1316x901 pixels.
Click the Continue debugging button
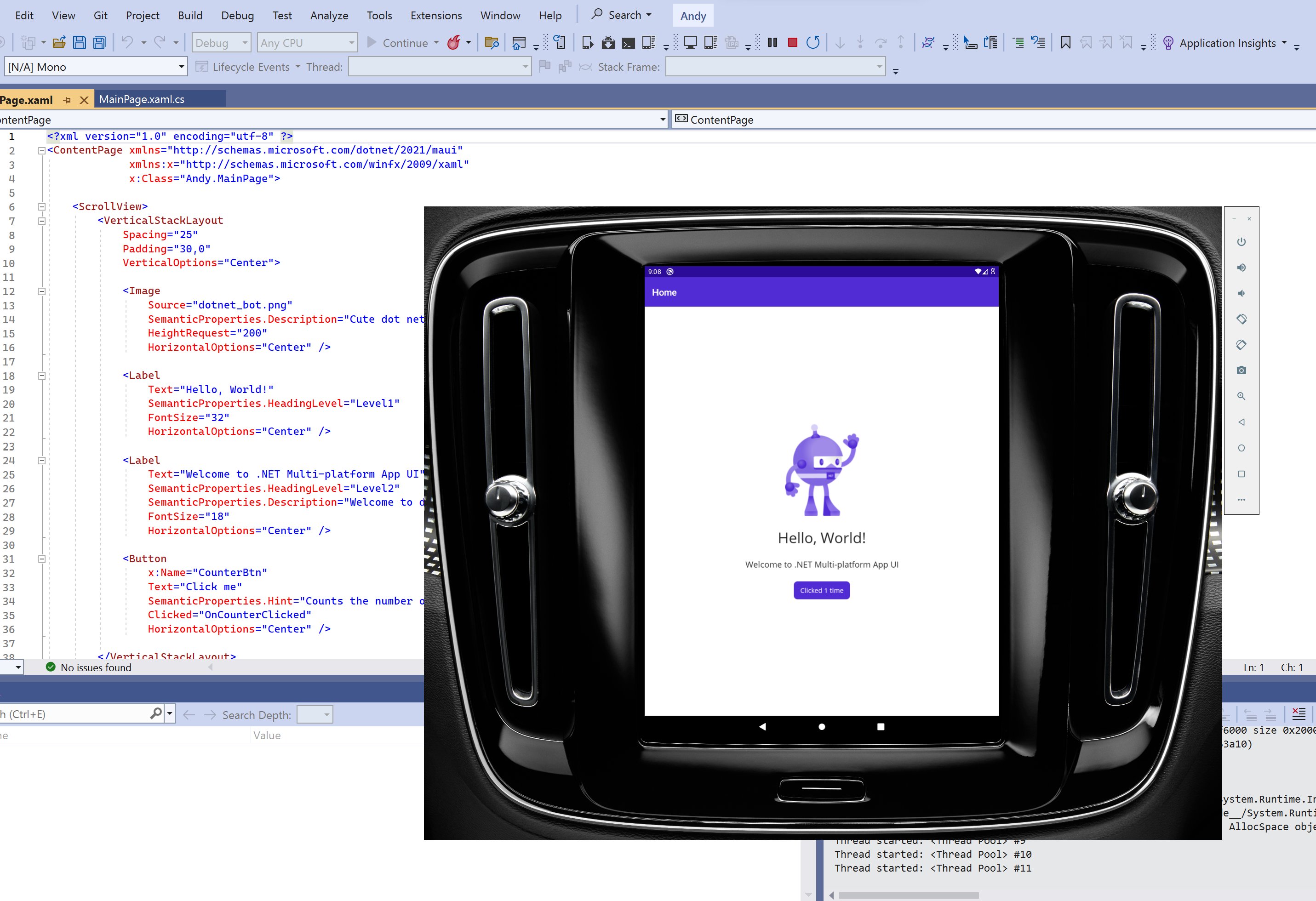pyautogui.click(x=403, y=43)
